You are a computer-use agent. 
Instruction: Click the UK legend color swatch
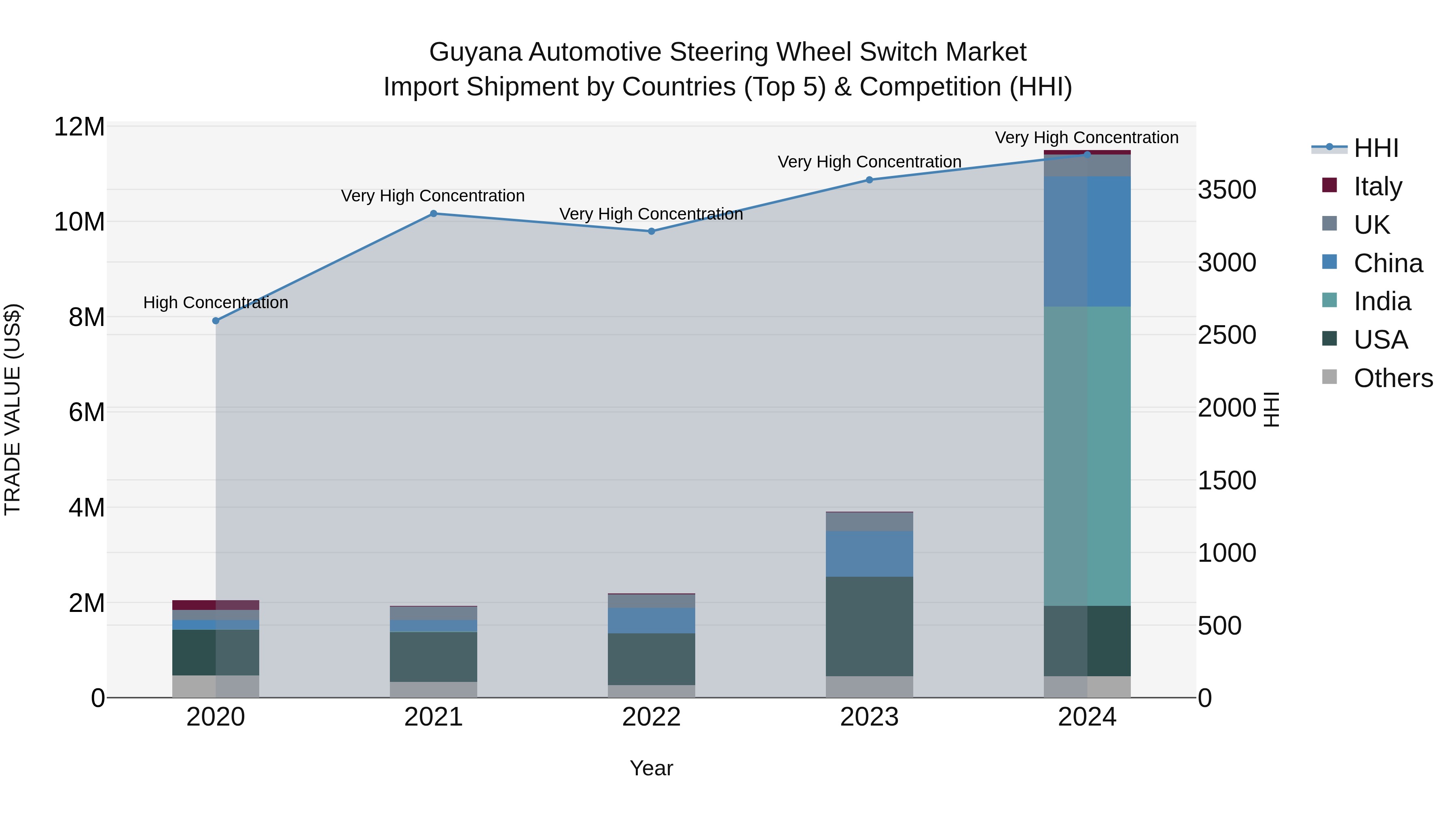[1329, 223]
